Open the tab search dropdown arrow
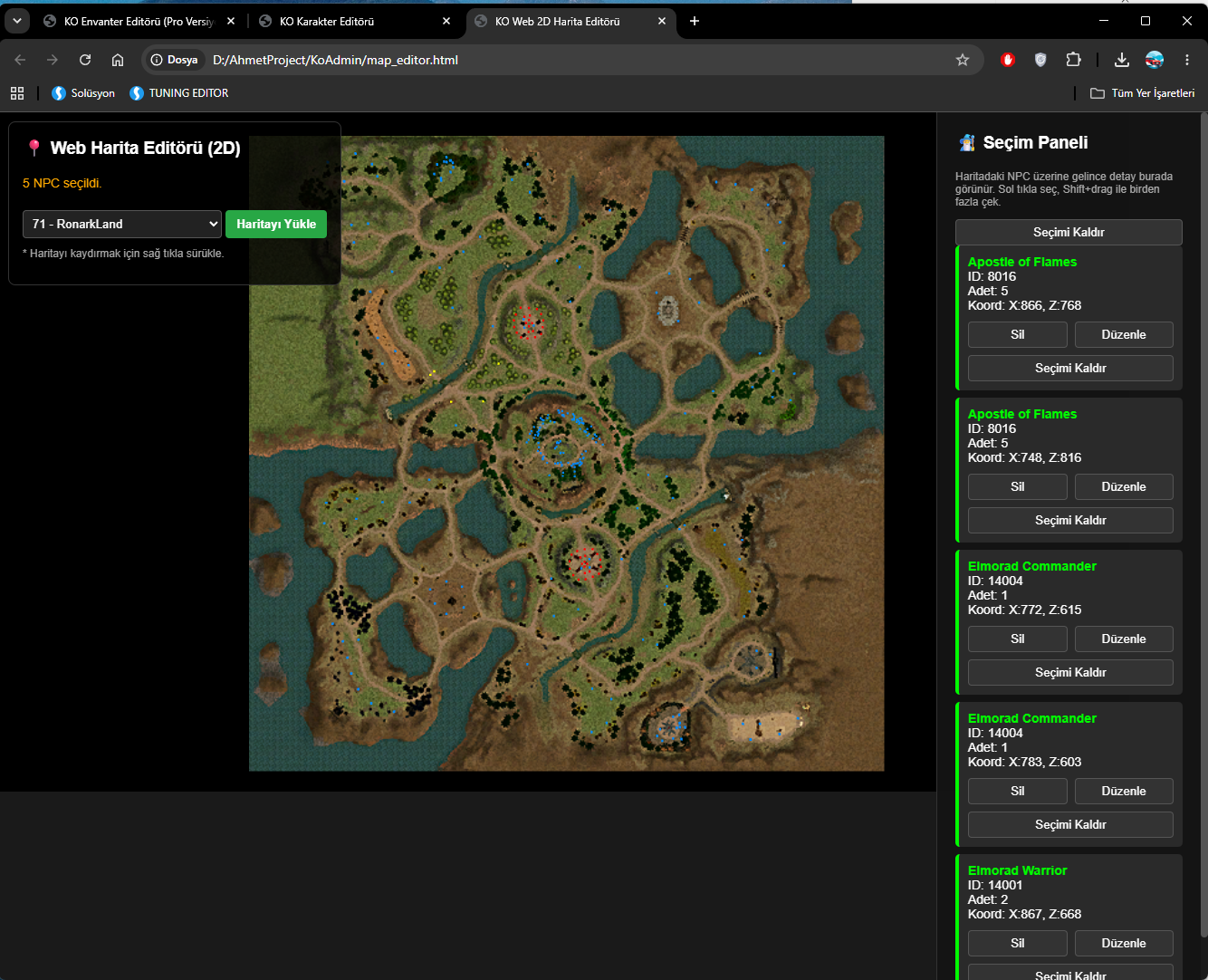Viewport: 1208px width, 980px height. click(x=17, y=21)
